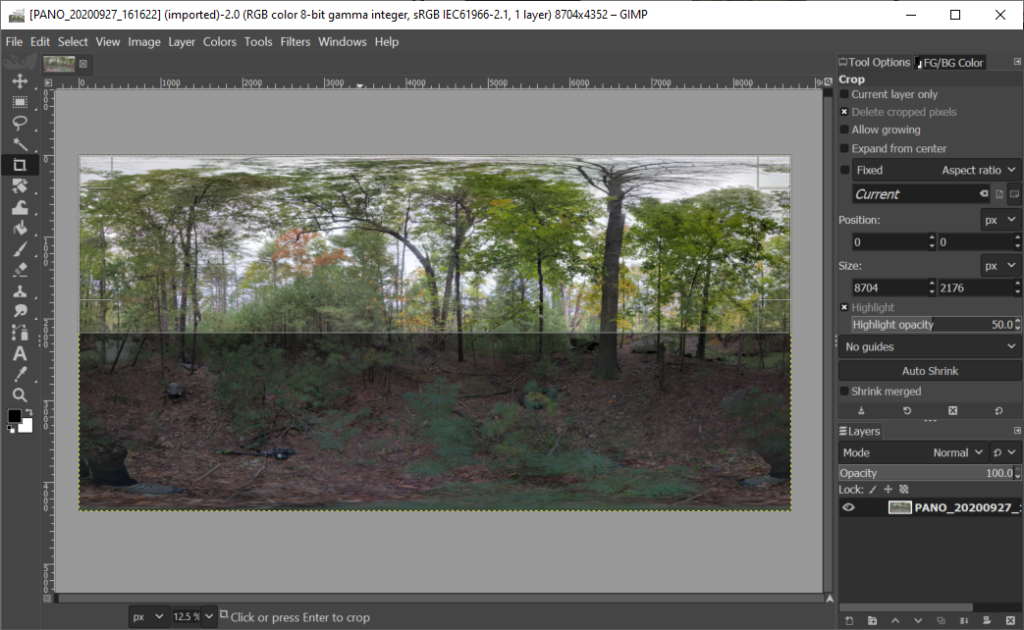Open the Fixed Aspect ratio dropdown
The width and height of the screenshot is (1024, 630).
point(936,170)
